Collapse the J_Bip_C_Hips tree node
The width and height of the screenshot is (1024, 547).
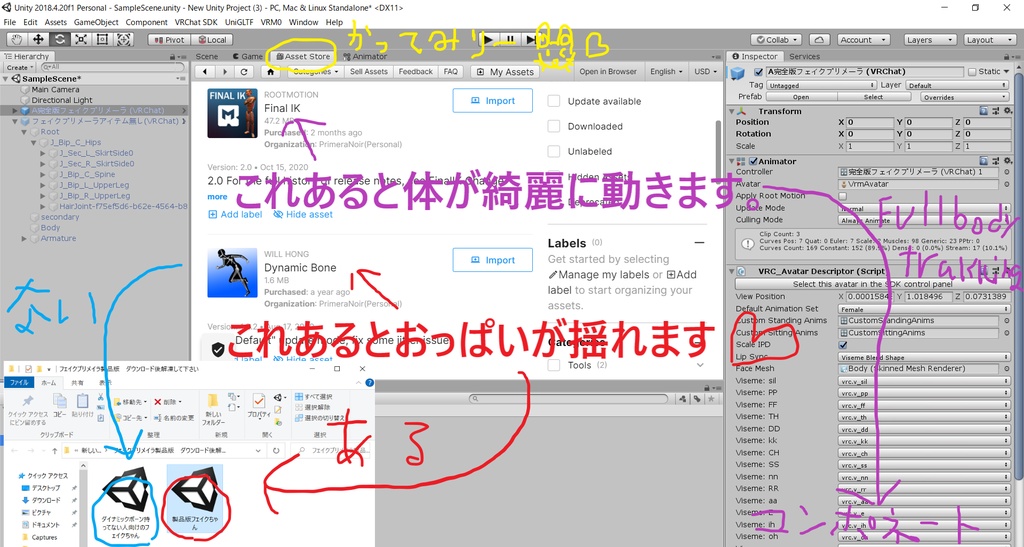tap(33, 142)
